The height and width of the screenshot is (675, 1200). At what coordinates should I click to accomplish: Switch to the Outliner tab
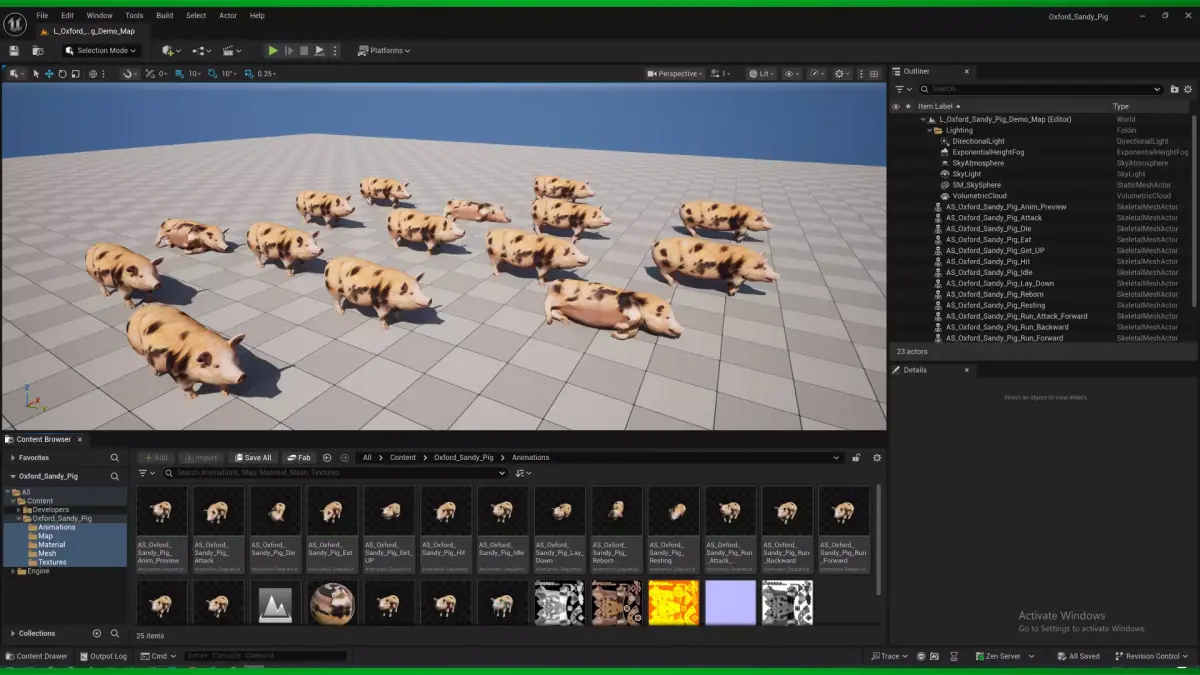(917, 71)
